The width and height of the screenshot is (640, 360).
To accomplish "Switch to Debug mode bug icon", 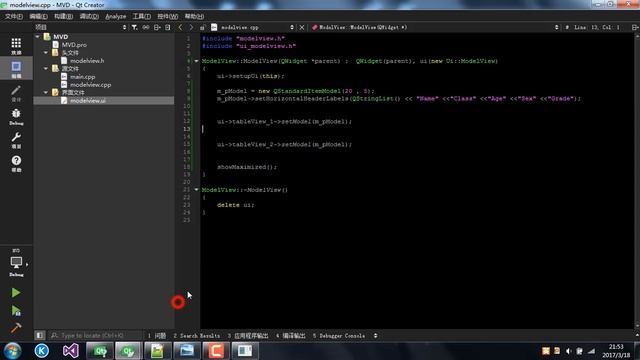I will pos(16,116).
